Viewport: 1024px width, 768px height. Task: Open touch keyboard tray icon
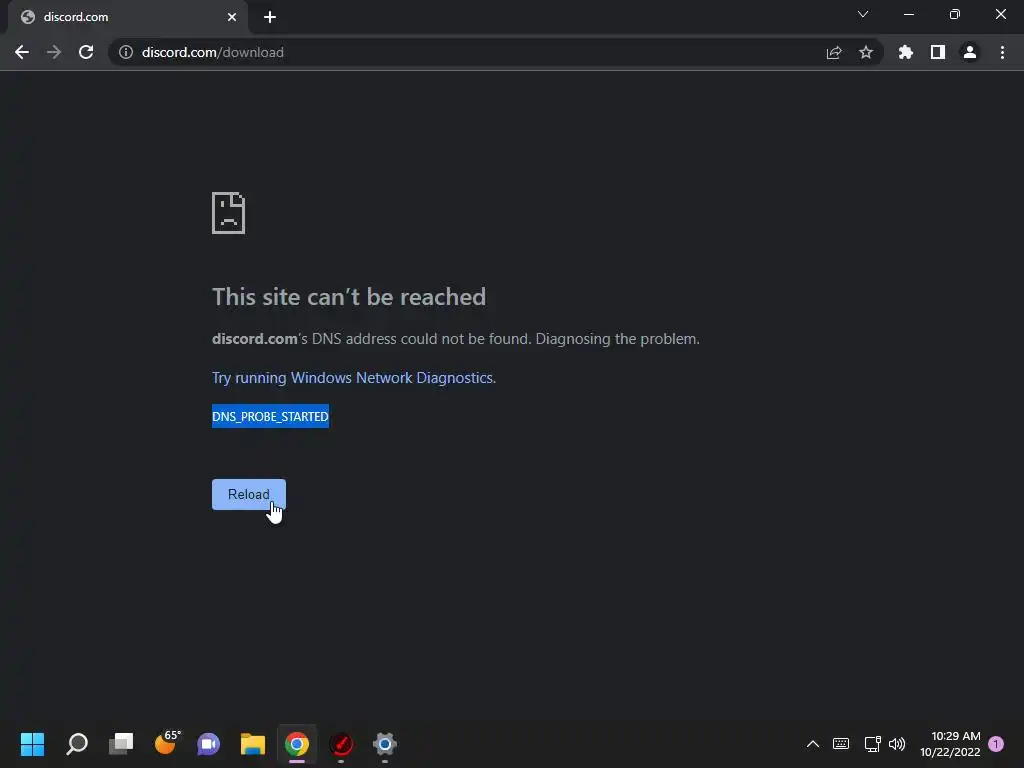click(x=841, y=744)
